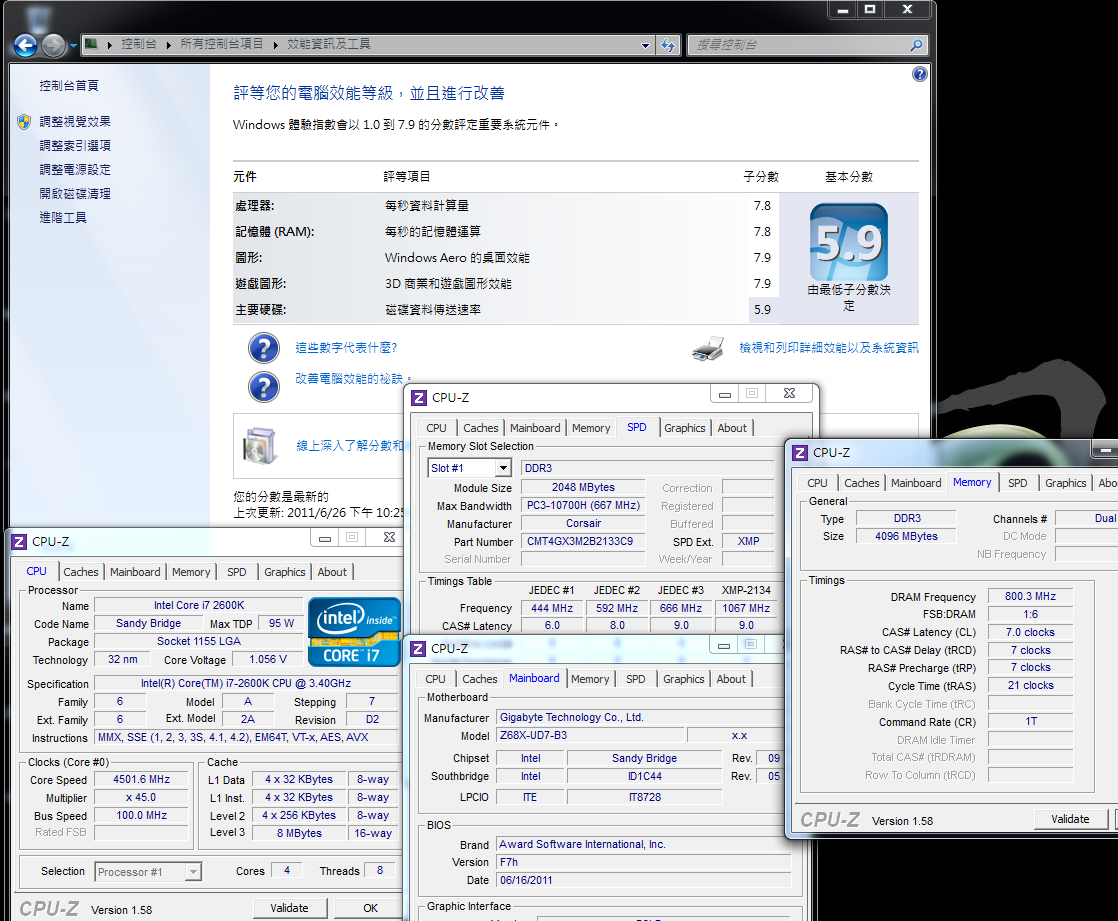Go to 控制台首頁 in the sidebar
1118x921 pixels.
tap(69, 86)
